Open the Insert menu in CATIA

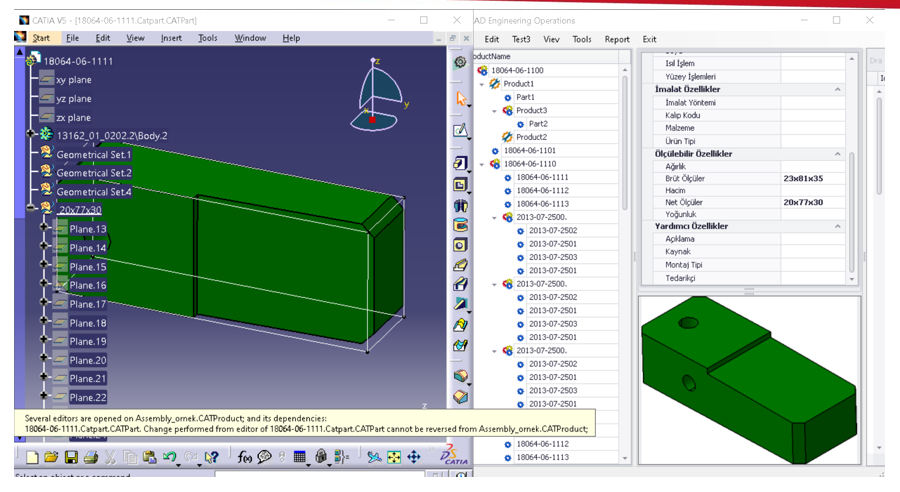point(171,38)
